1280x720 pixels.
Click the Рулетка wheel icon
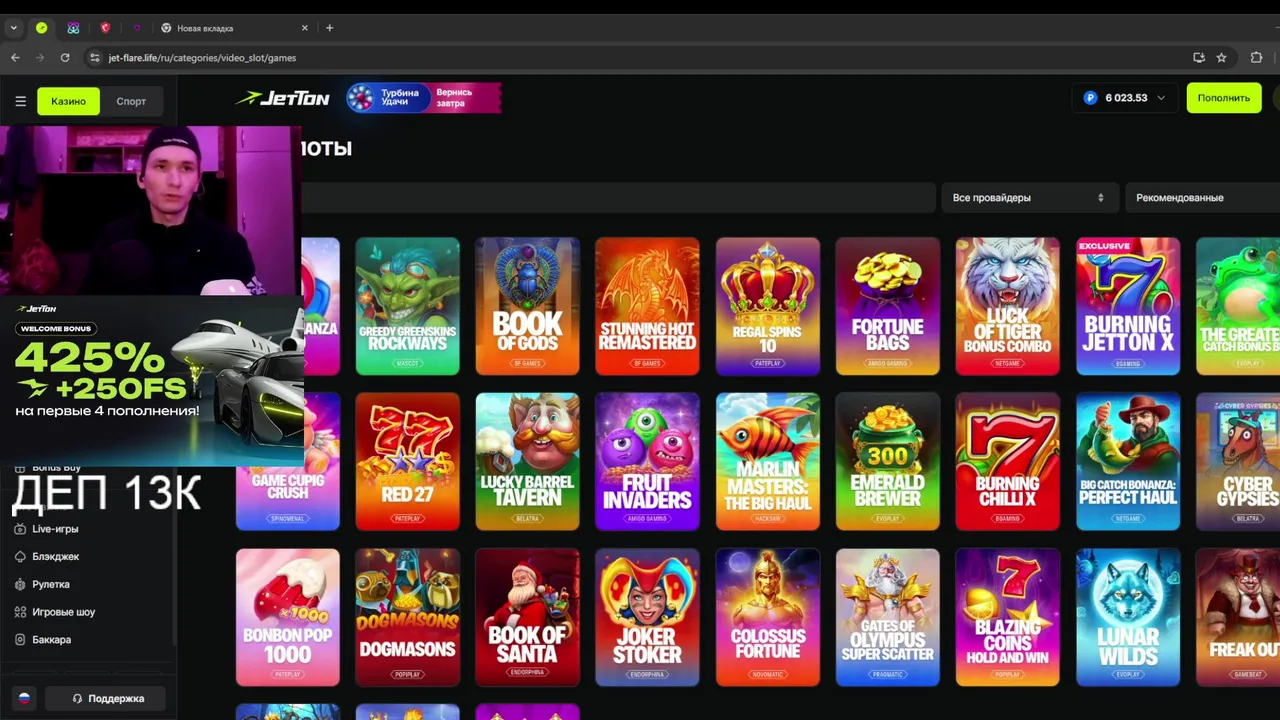point(20,584)
